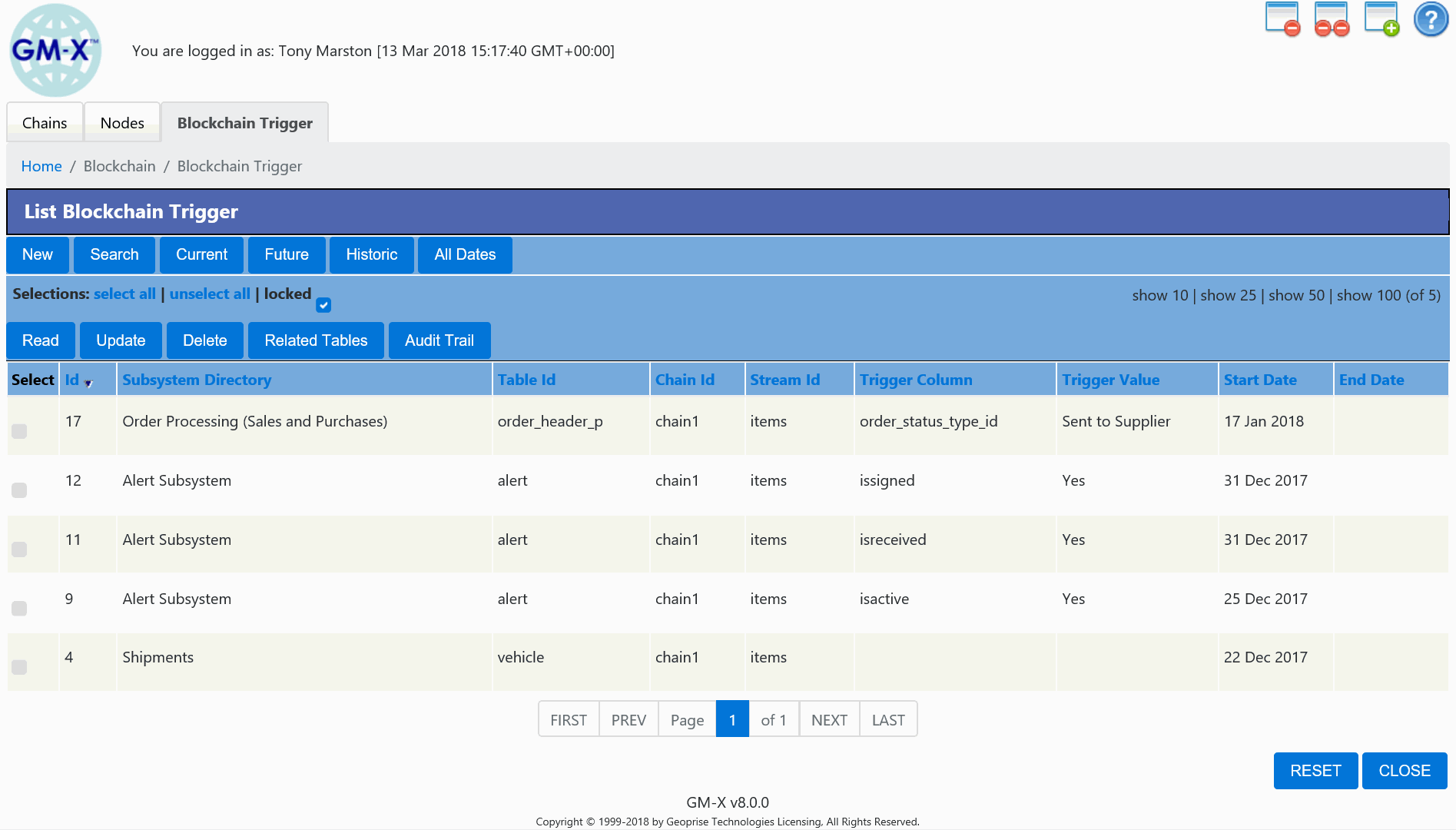Filter by Current dates
Viewport: 1456px width, 830px height.
[x=201, y=254]
